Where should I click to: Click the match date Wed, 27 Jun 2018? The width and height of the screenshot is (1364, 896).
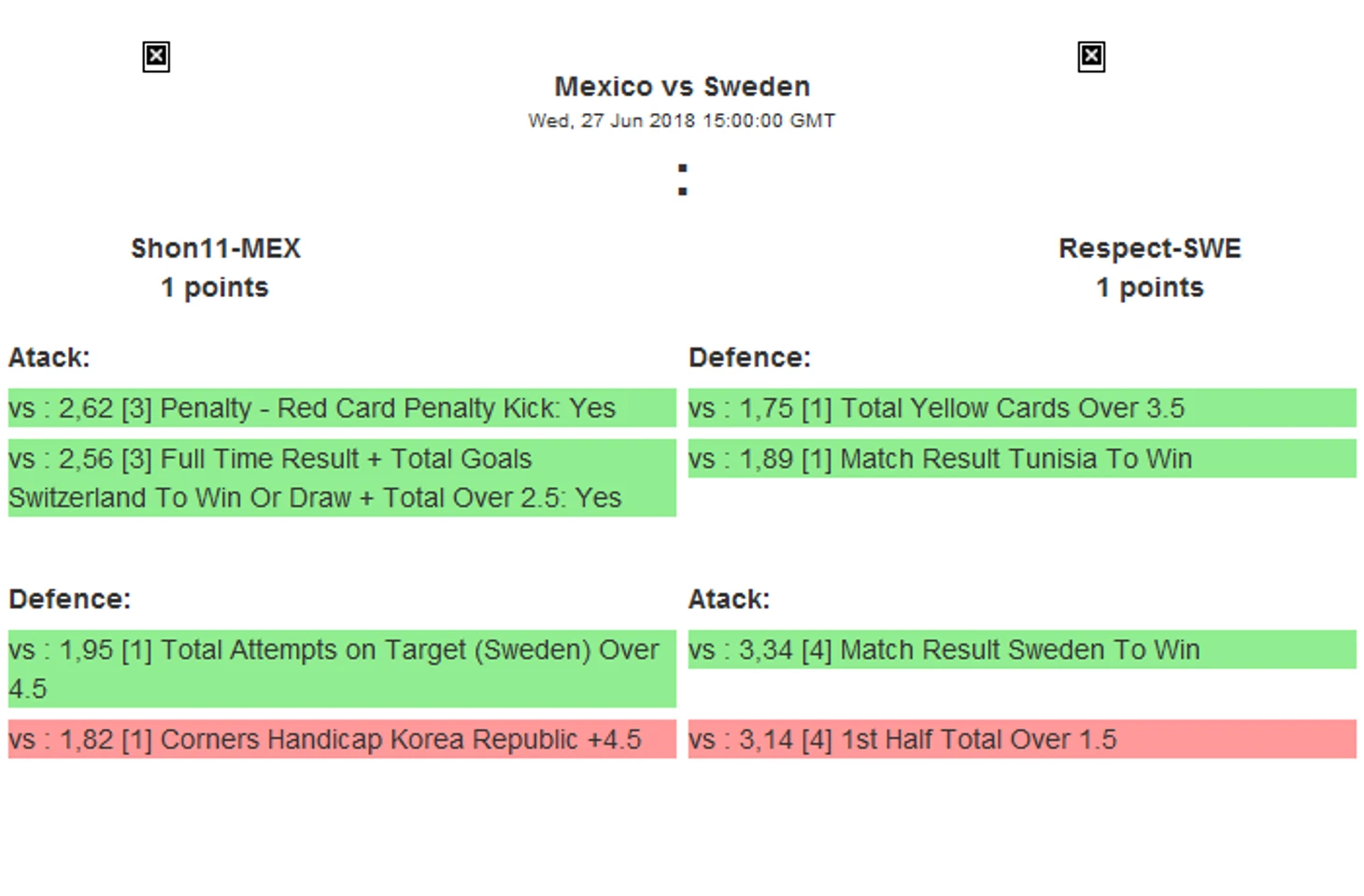pyautogui.click(x=682, y=121)
